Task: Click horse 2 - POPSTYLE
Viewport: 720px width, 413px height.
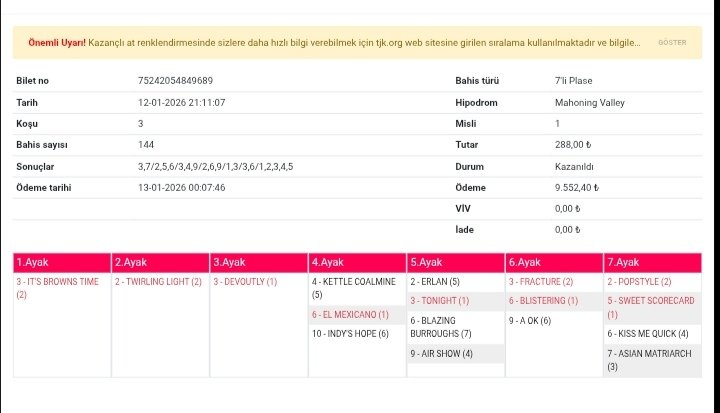Action: click(x=639, y=282)
